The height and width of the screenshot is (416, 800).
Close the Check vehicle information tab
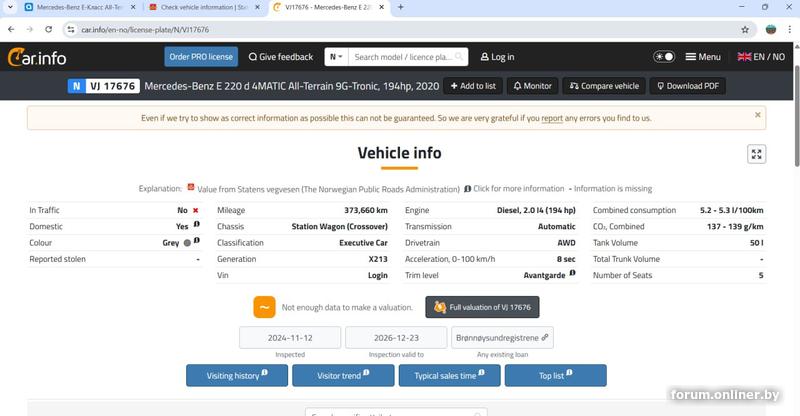257,7
